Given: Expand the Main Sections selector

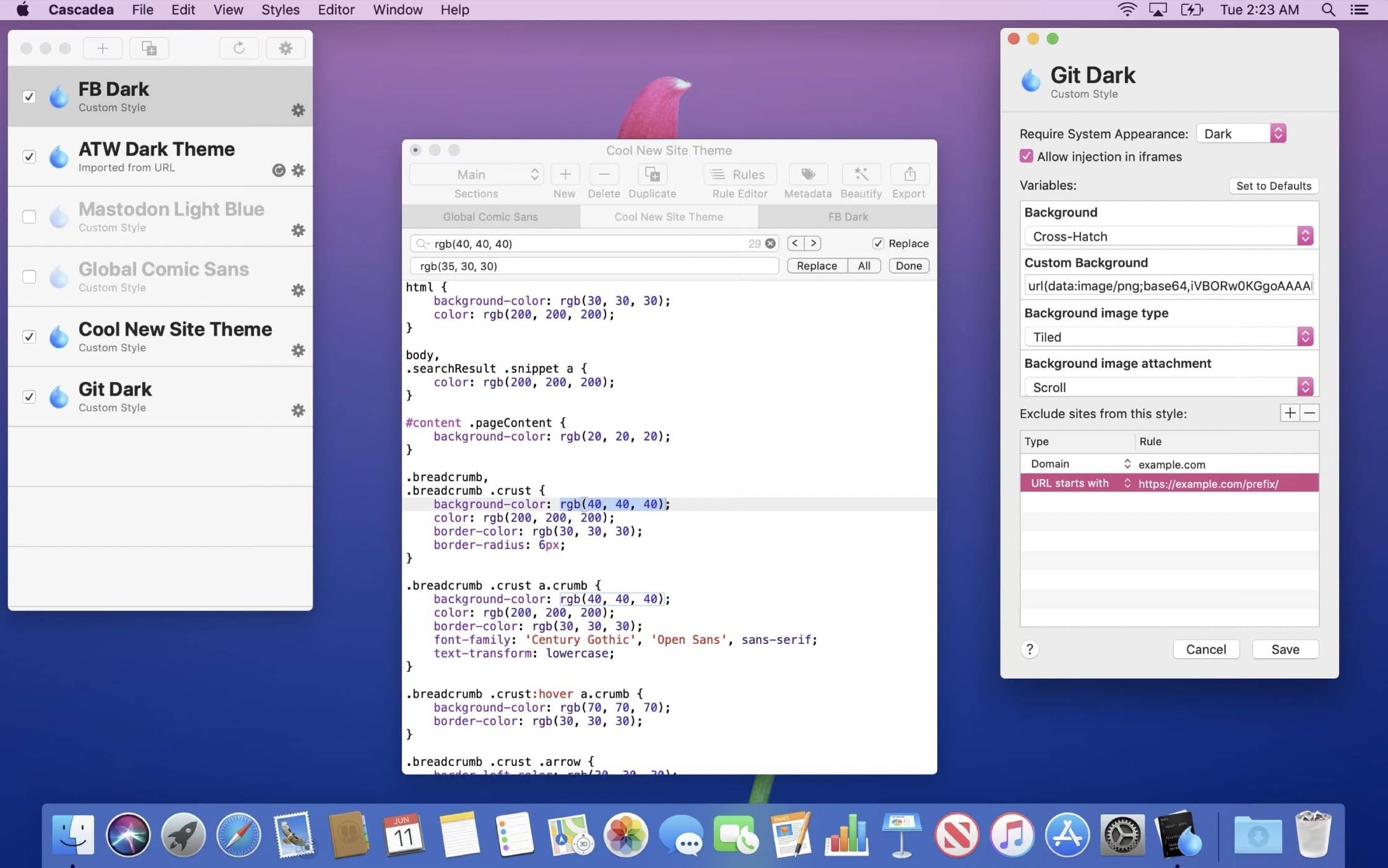Looking at the screenshot, I should click(475, 175).
